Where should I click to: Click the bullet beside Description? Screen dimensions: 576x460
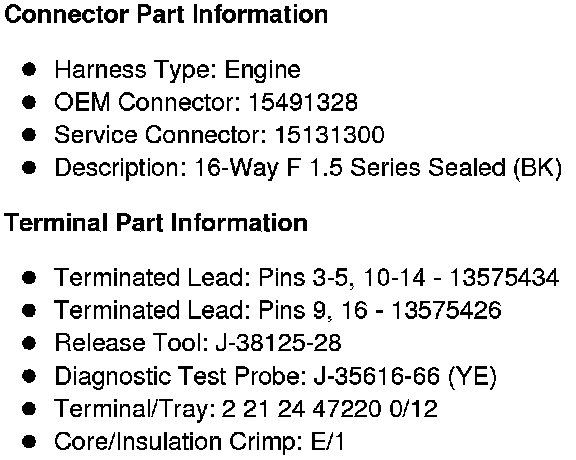point(29,168)
